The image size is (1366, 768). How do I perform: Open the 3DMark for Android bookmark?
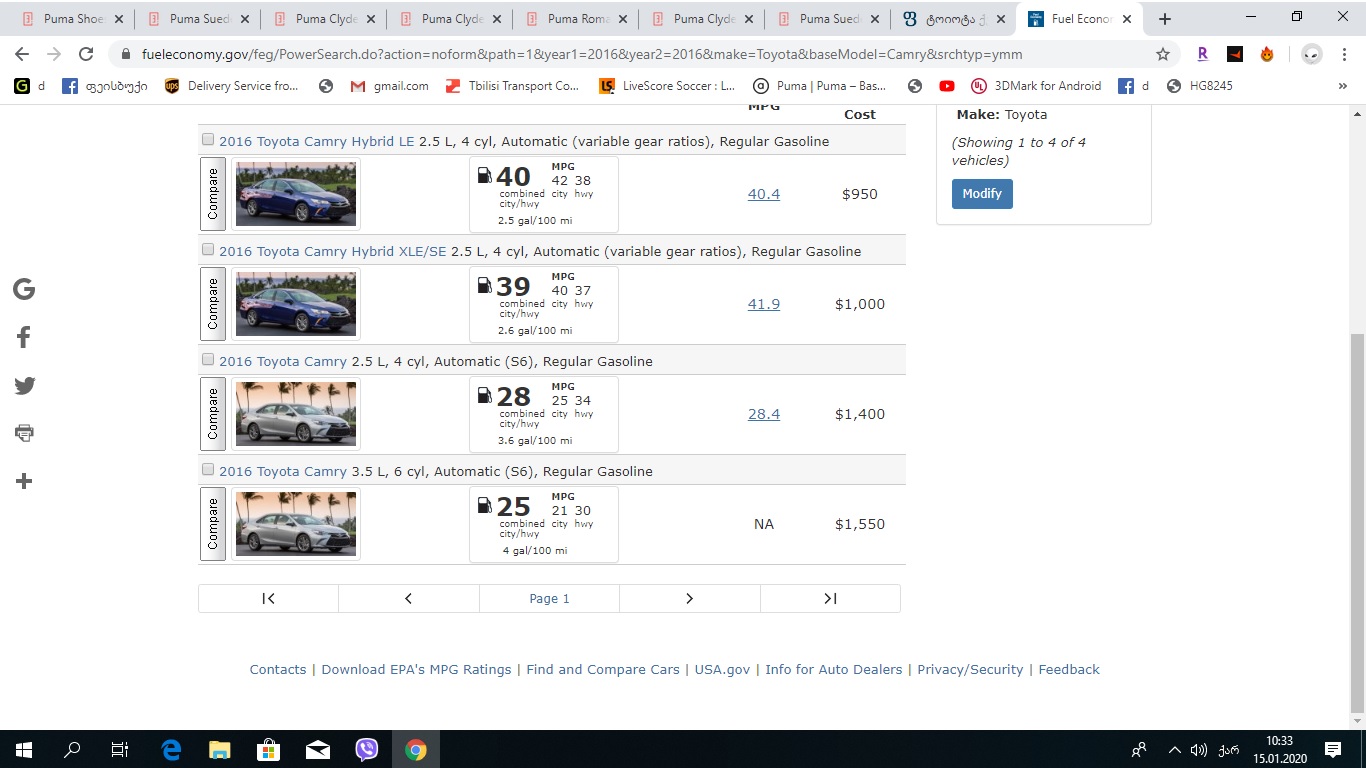point(1036,86)
